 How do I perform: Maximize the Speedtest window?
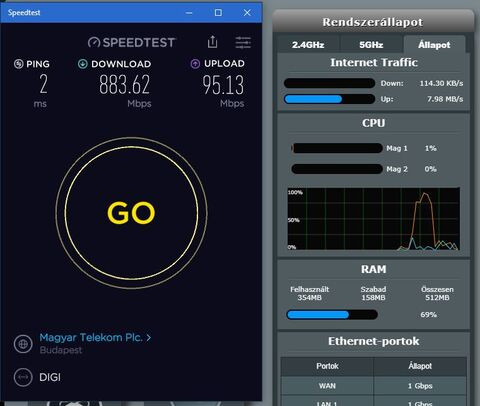(x=218, y=13)
